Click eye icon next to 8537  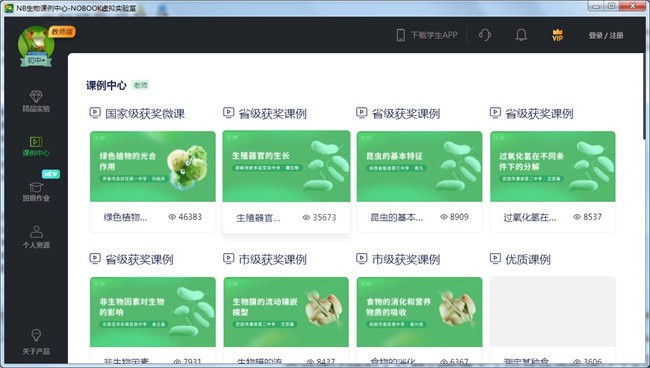pyautogui.click(x=577, y=217)
